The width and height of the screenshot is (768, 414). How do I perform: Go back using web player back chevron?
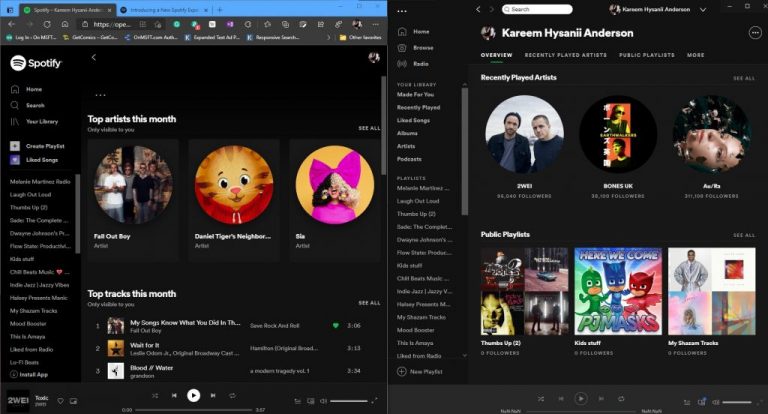[94, 57]
